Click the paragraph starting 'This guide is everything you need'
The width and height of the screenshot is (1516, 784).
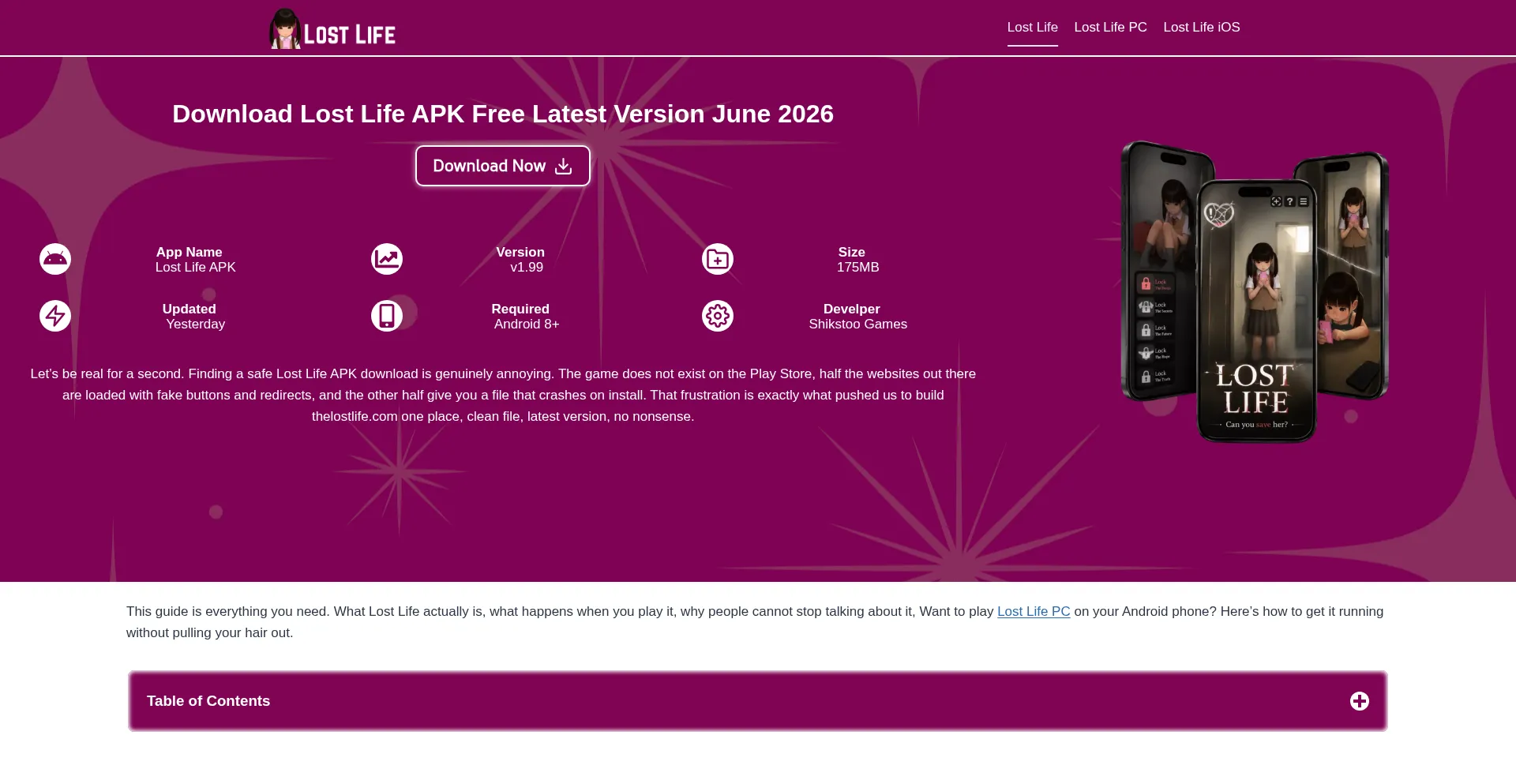tap(755, 622)
